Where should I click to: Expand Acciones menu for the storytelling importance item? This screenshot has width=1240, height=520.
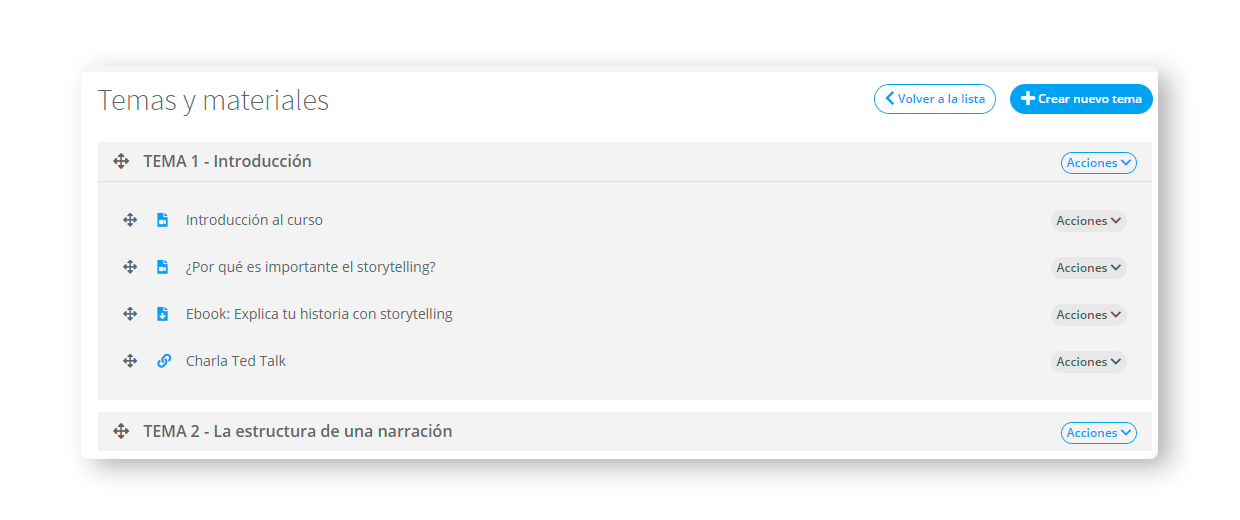[x=1088, y=268]
